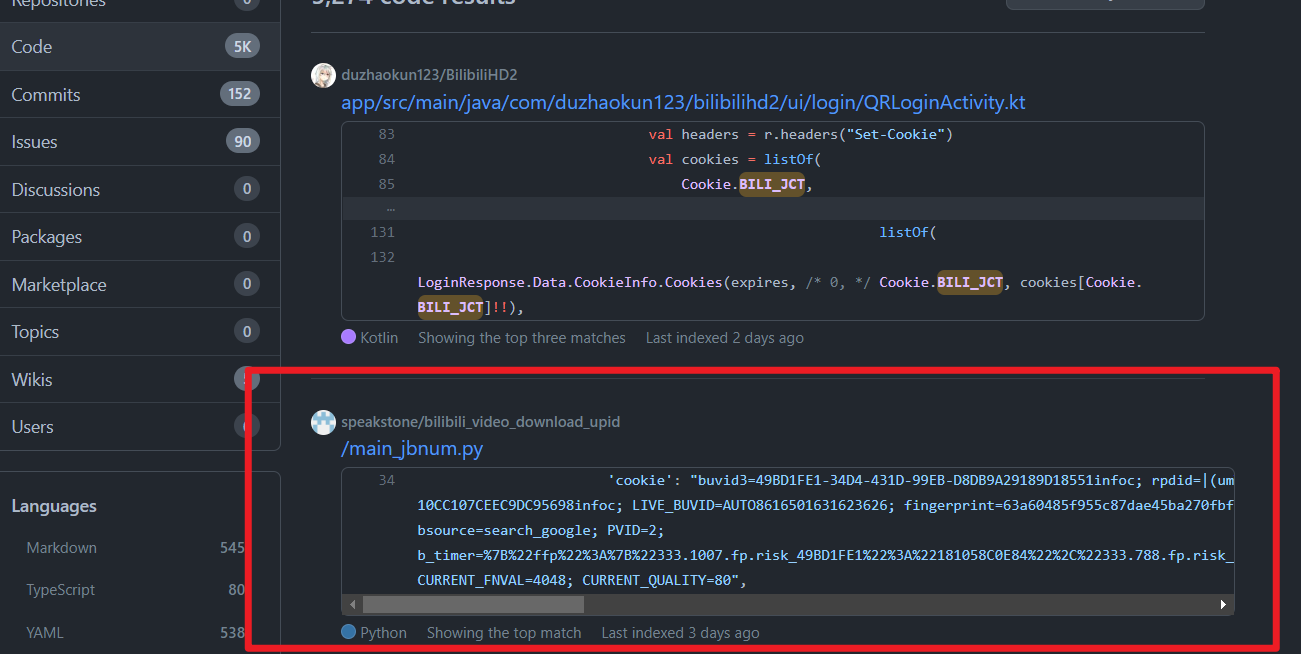Screen dimensions: 1301x654
Task: Click 'Showing the top match' text
Action: click(x=504, y=633)
